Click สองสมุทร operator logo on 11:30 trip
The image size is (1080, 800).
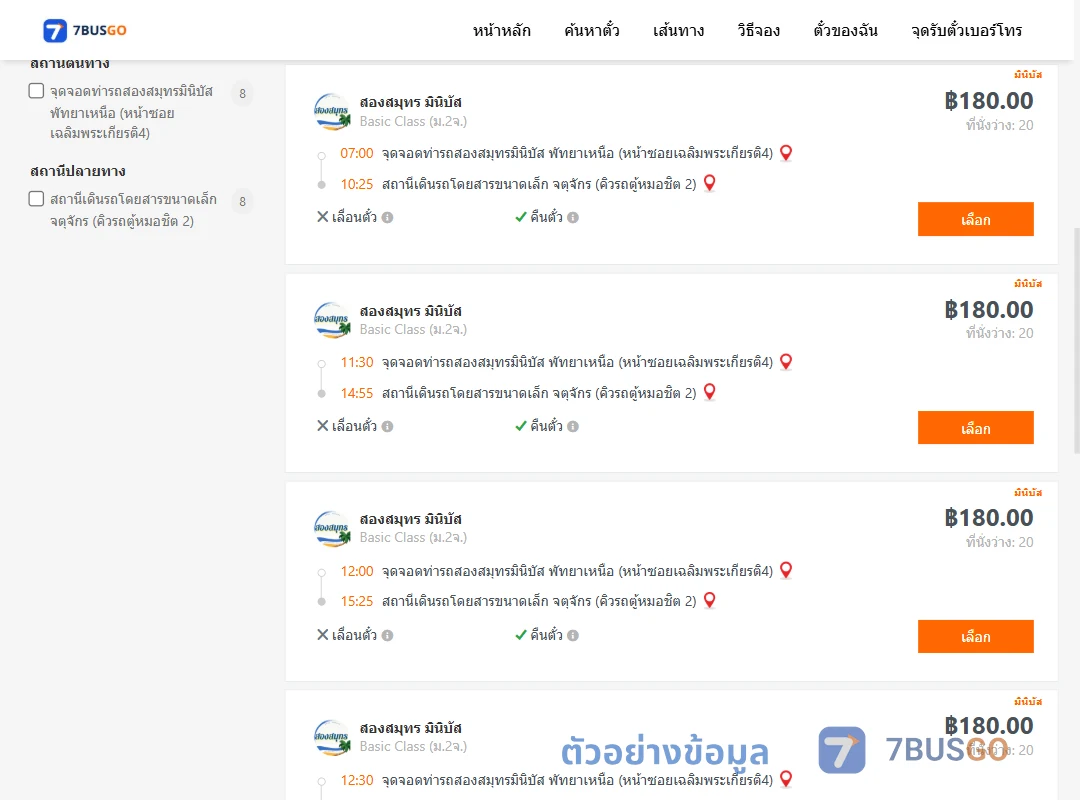pyautogui.click(x=333, y=320)
